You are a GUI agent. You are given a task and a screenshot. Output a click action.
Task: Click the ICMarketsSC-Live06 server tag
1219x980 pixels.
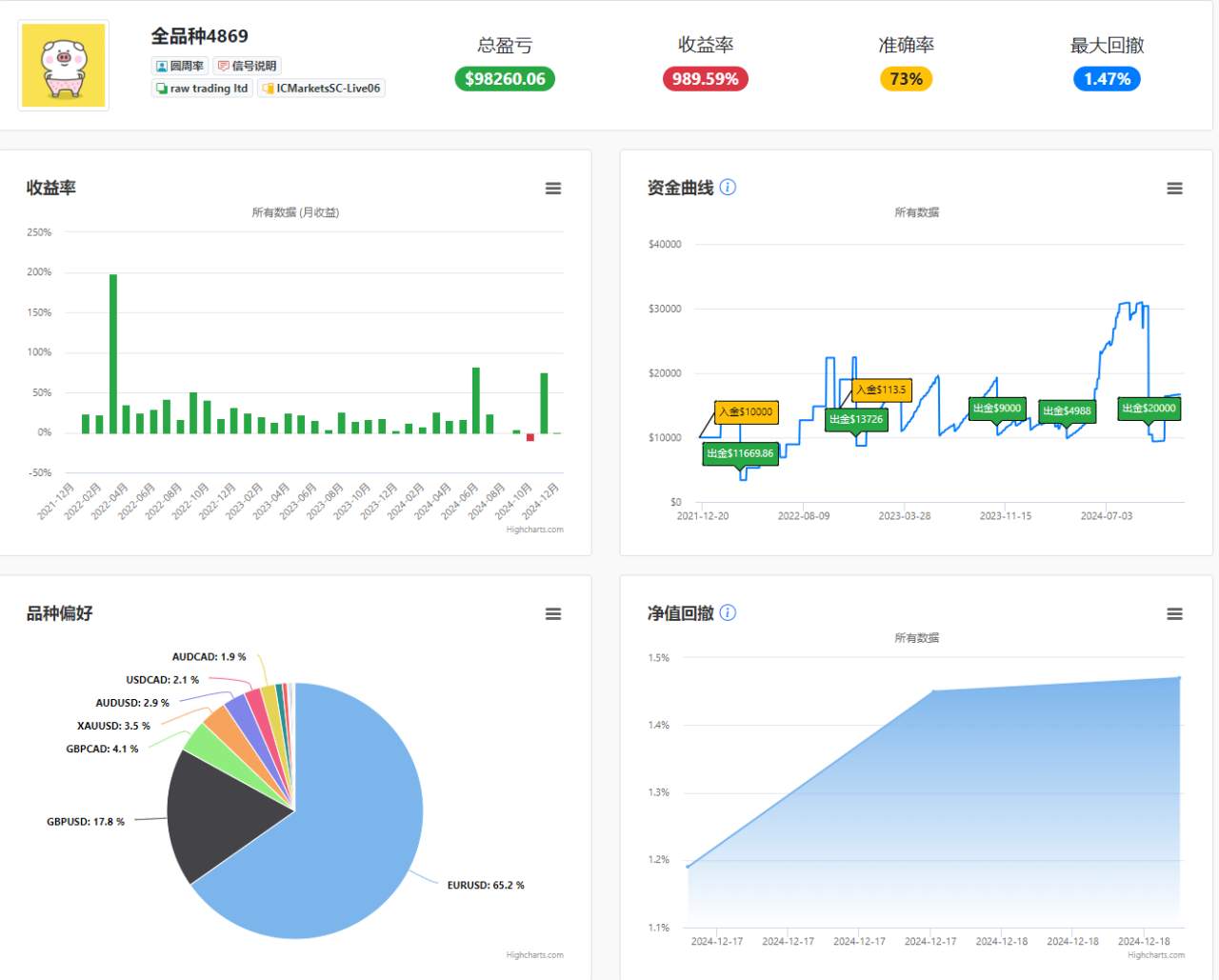(321, 89)
